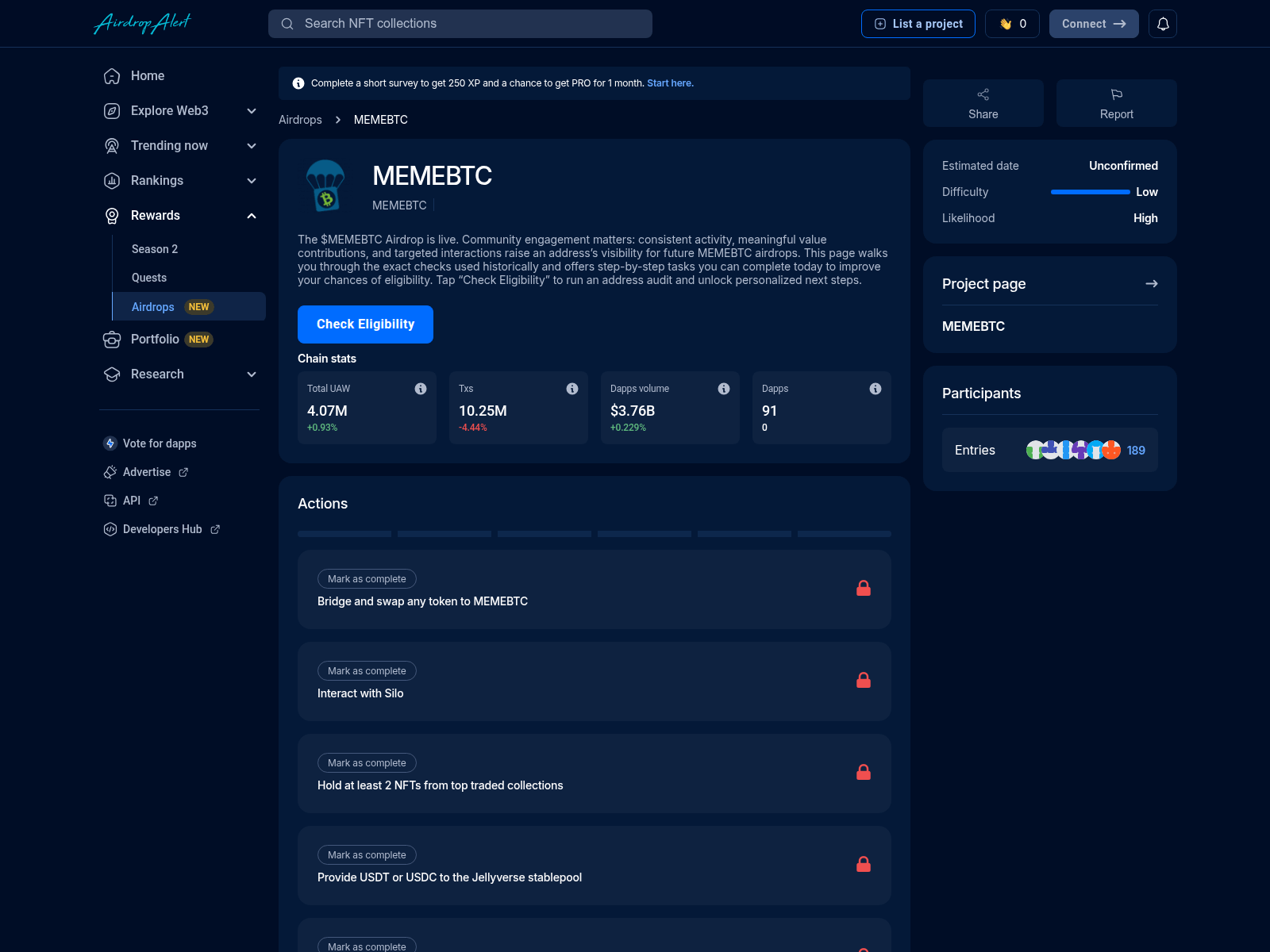Screen dimensions: 1270x952
Task: Expand the Trending now menu
Action: point(252,146)
